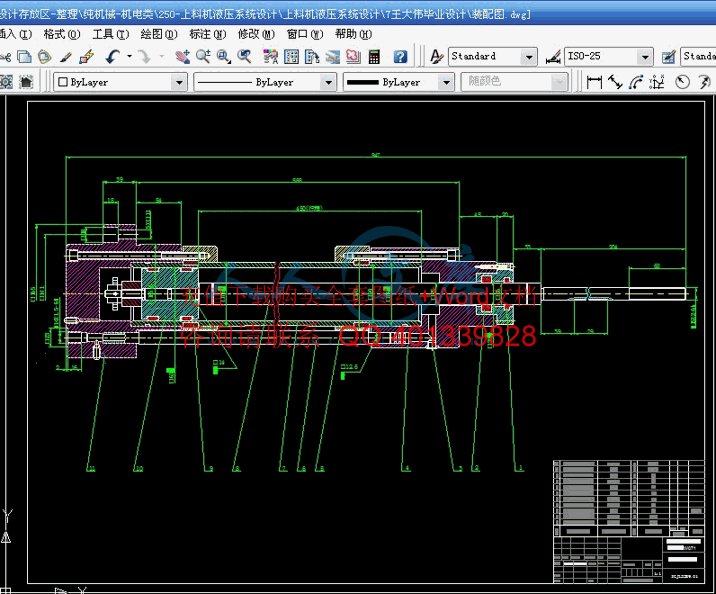
Task: Open the Markup Set Manager icon
Action: [353, 57]
